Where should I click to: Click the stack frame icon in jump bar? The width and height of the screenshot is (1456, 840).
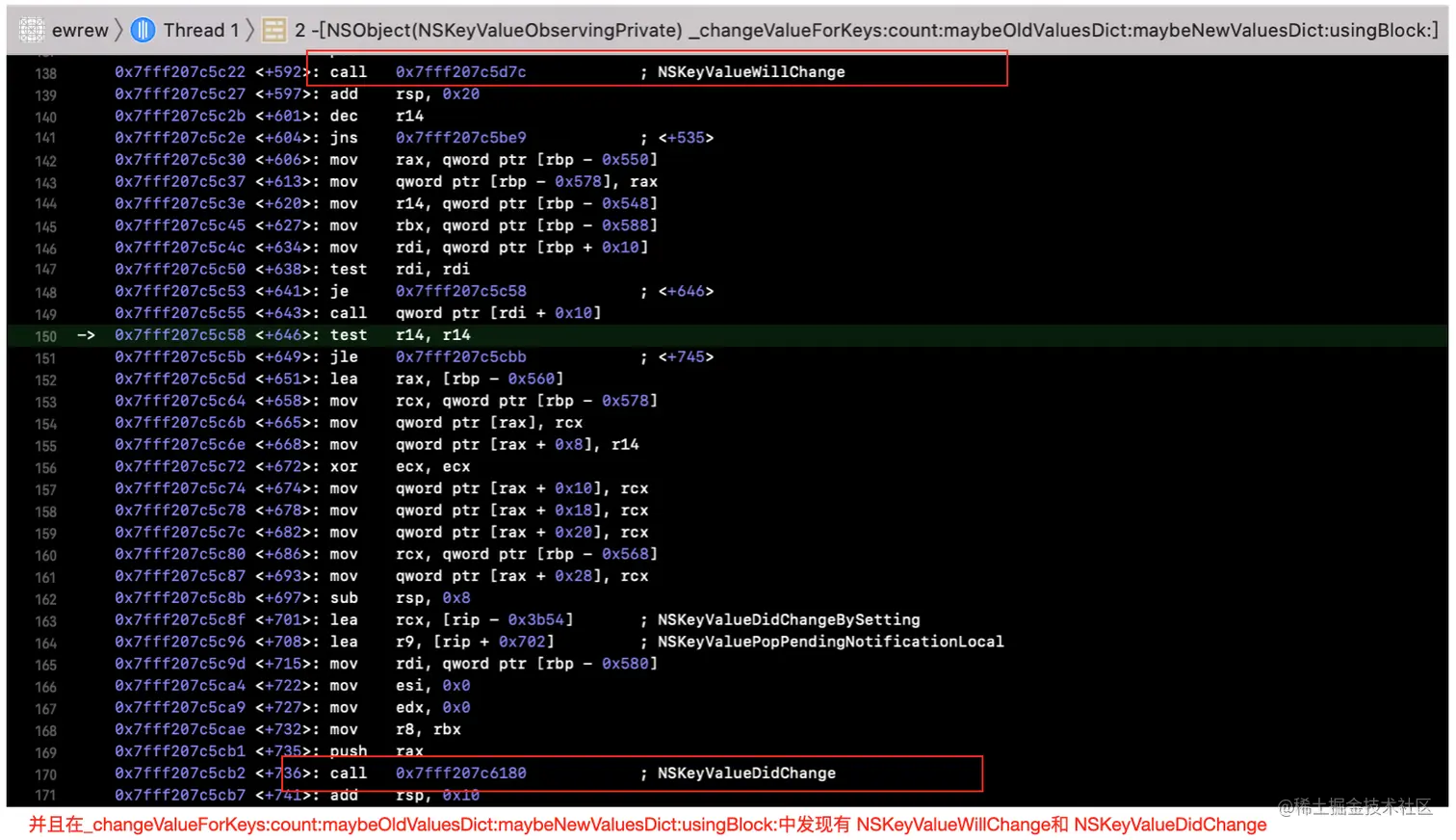pyautogui.click(x=274, y=30)
